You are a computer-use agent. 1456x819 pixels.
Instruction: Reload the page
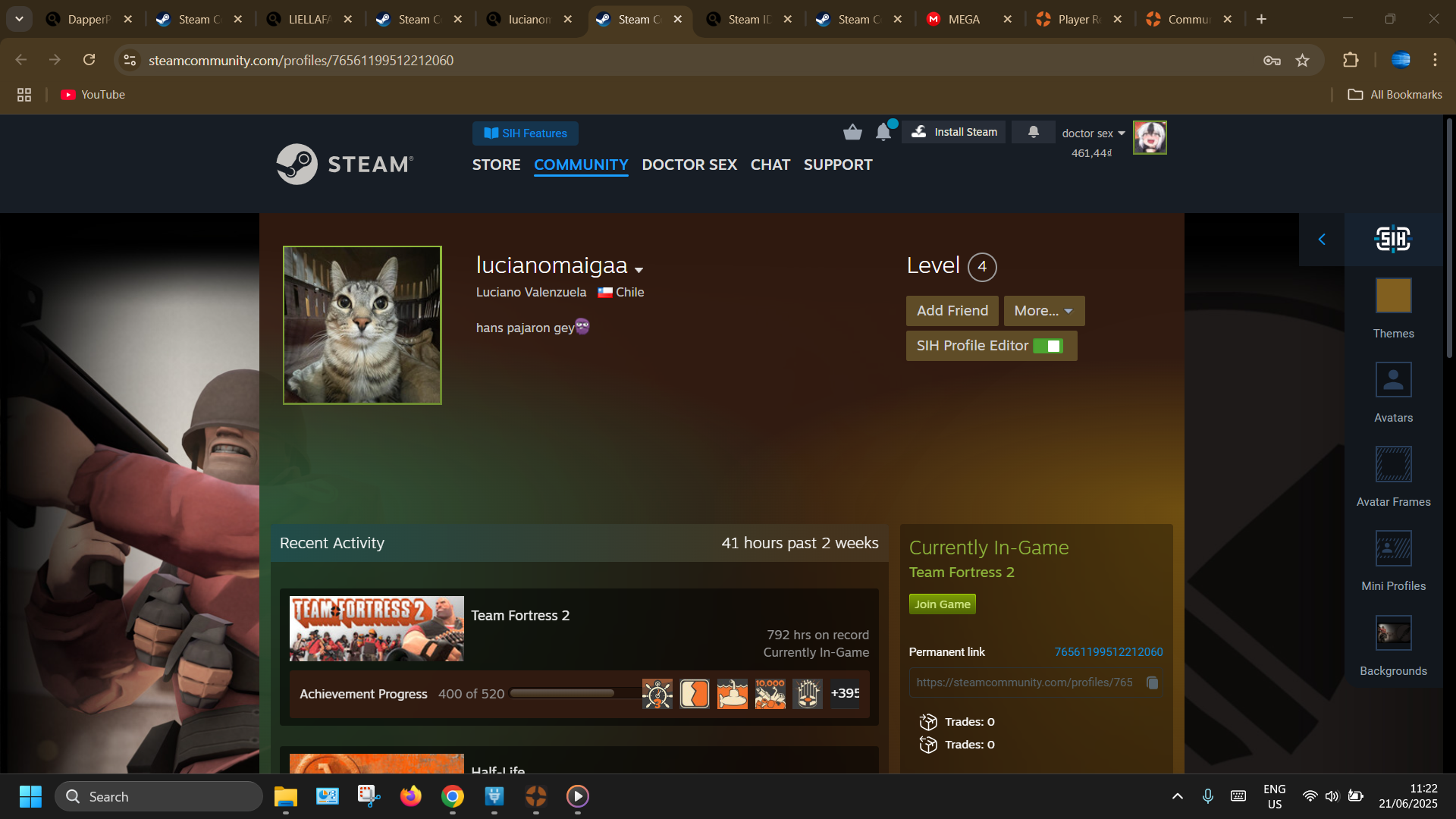click(89, 60)
